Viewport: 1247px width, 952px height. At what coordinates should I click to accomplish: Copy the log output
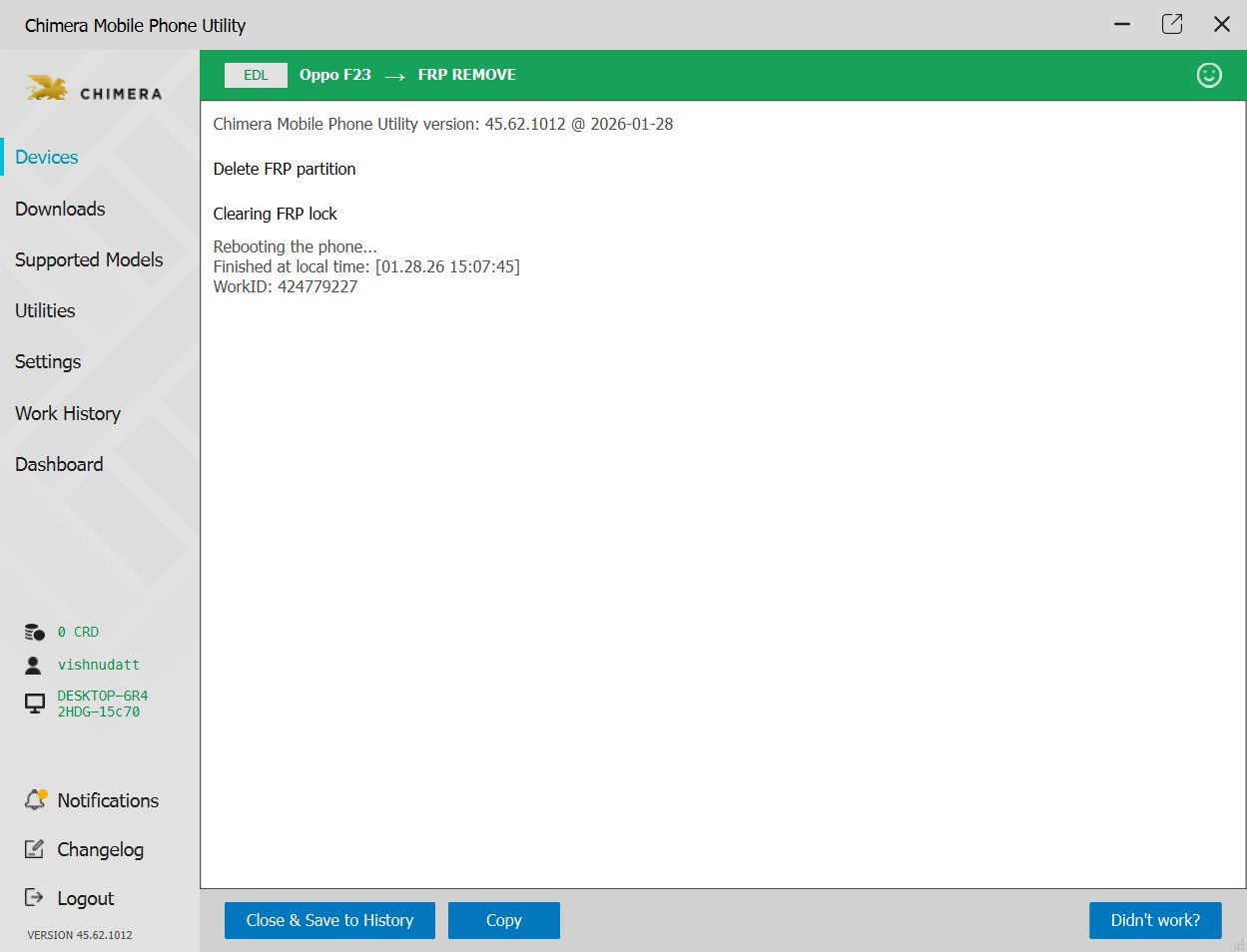coord(504,920)
